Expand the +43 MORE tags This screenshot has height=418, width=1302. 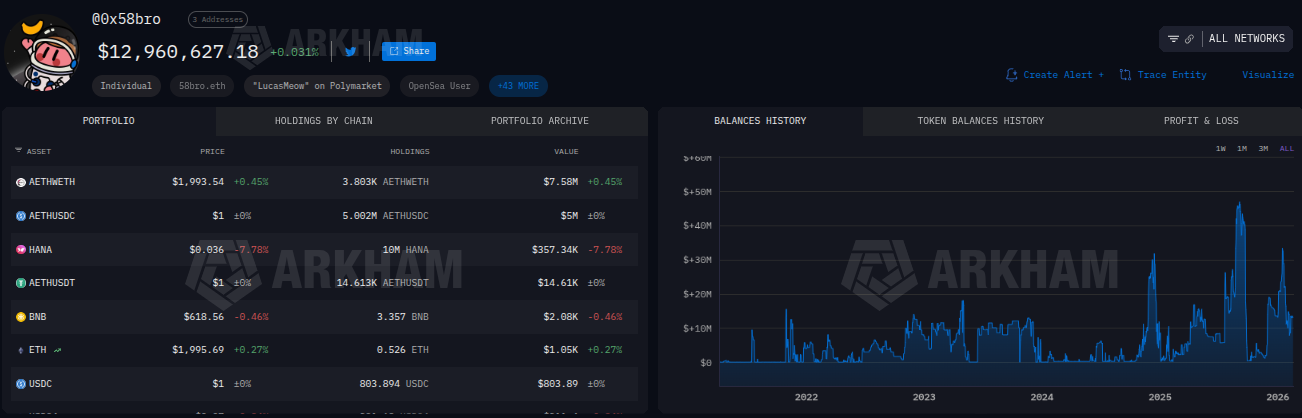[518, 86]
